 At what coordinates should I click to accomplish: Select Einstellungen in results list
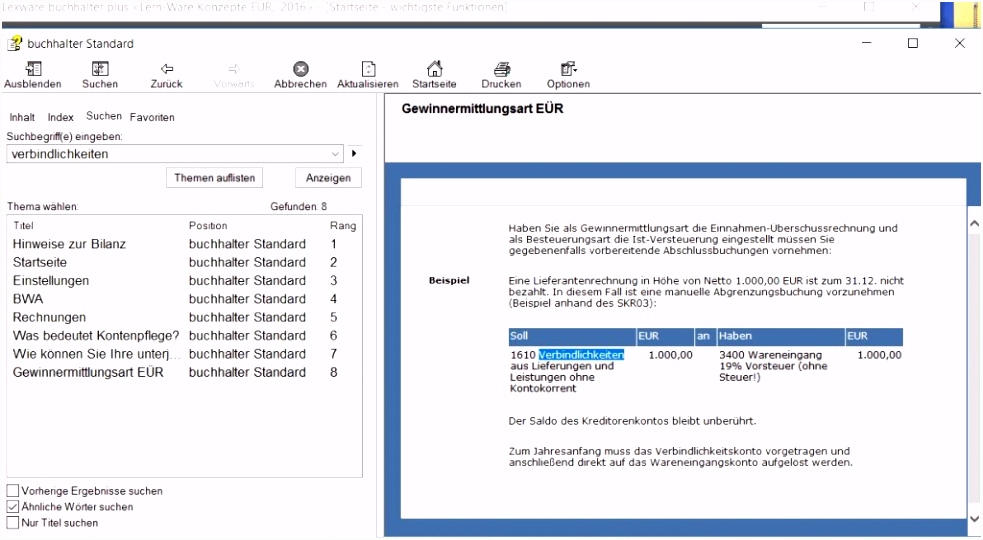pyautogui.click(x=184, y=280)
